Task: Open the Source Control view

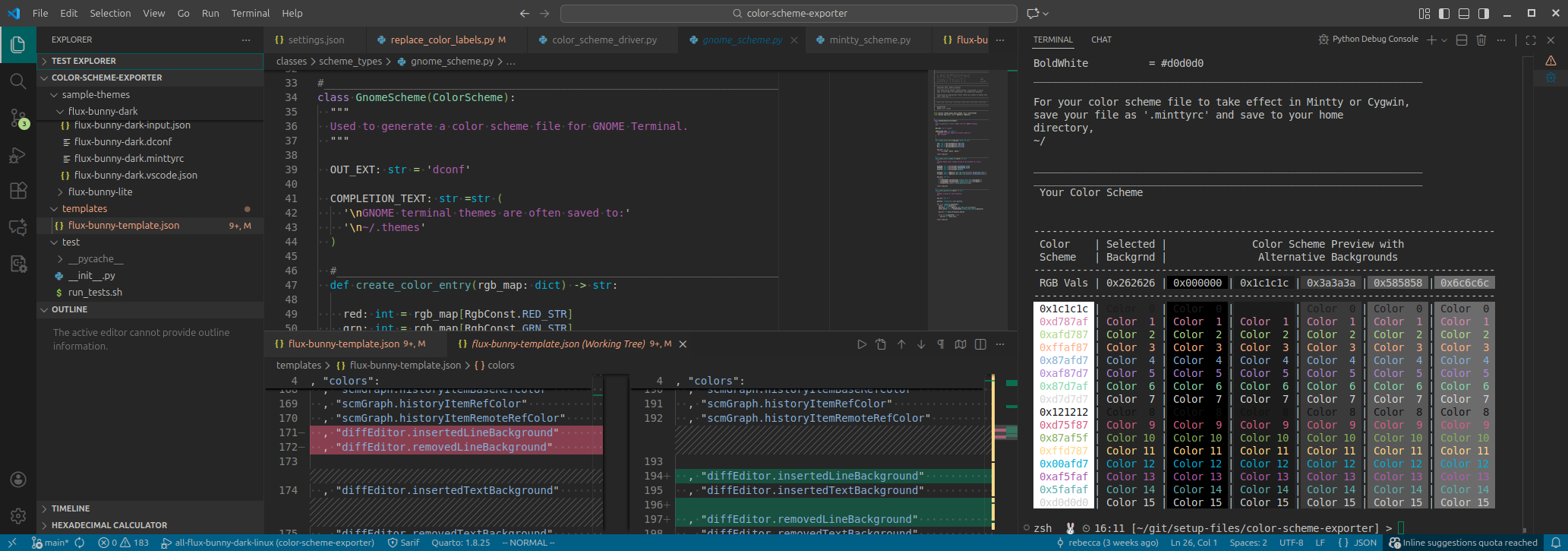Action: click(x=17, y=117)
